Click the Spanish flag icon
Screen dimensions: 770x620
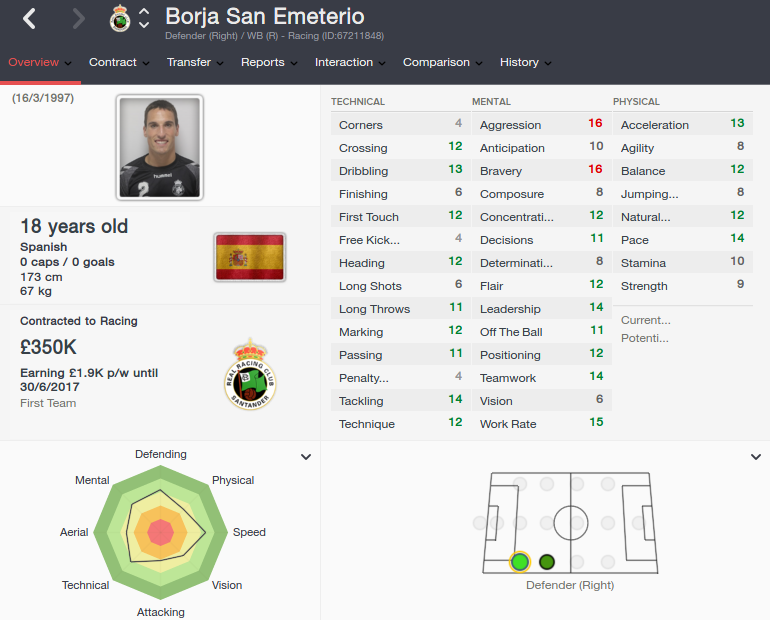[x=250, y=257]
